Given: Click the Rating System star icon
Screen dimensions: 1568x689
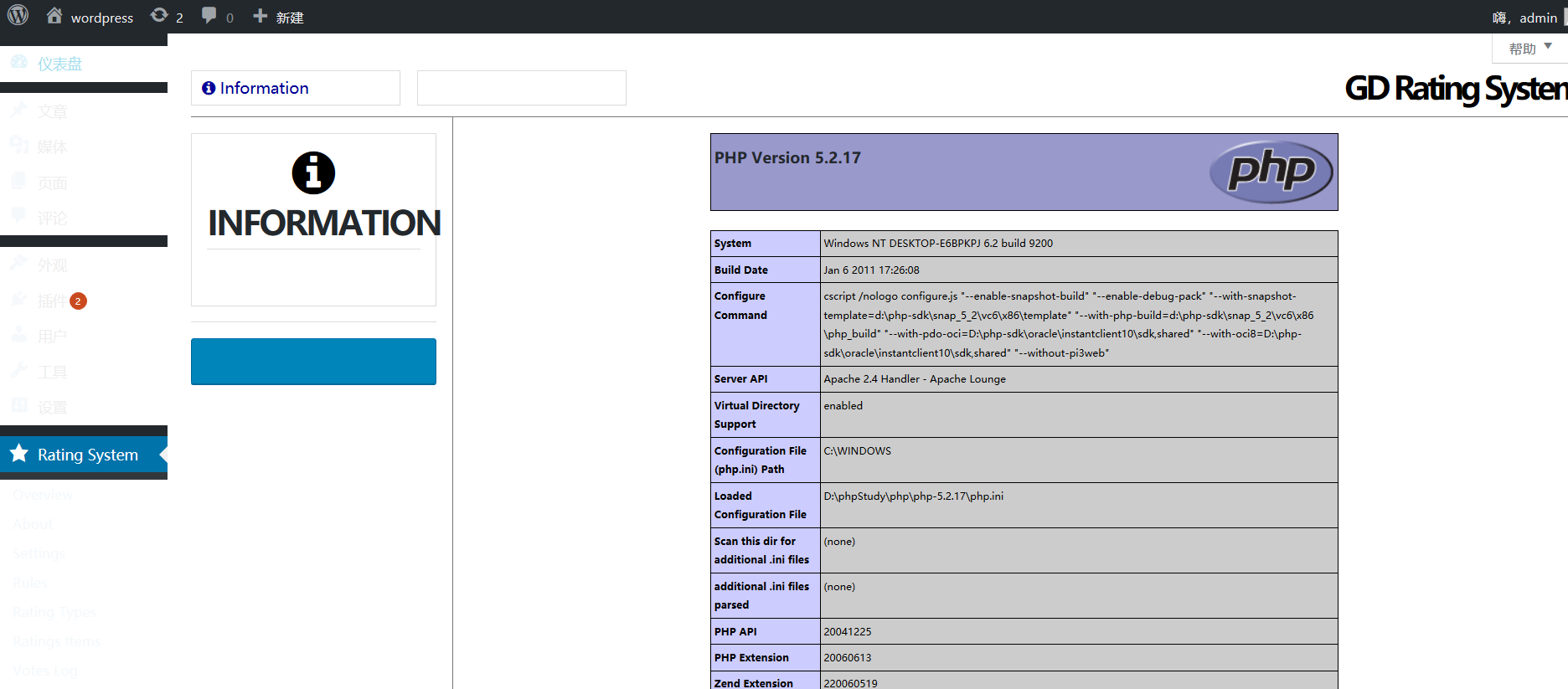Looking at the screenshot, I should pyautogui.click(x=19, y=454).
